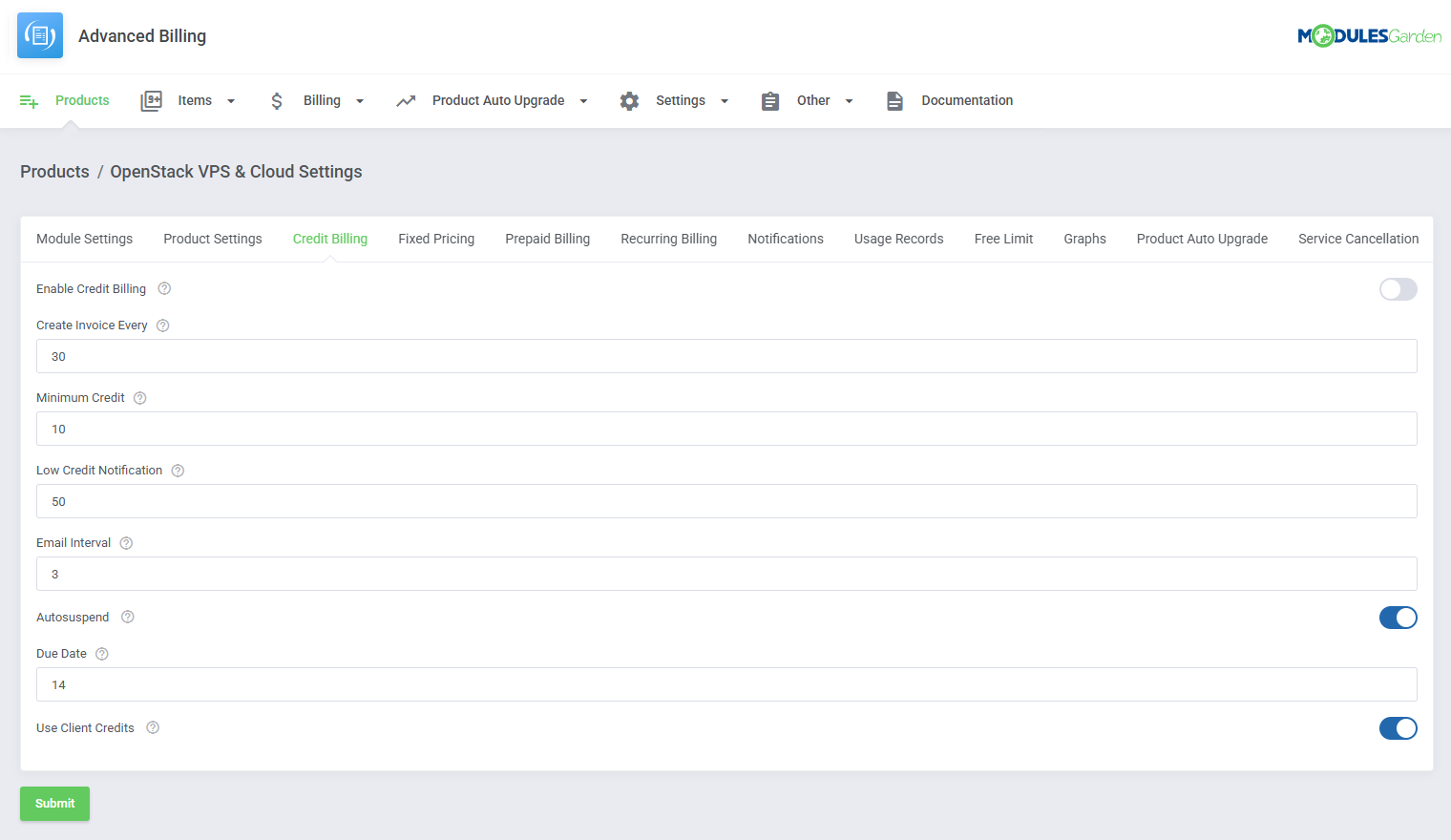Screen dimensions: 1451x840
Task: Switch to the Fixed Pricing tab
Action: pos(435,239)
